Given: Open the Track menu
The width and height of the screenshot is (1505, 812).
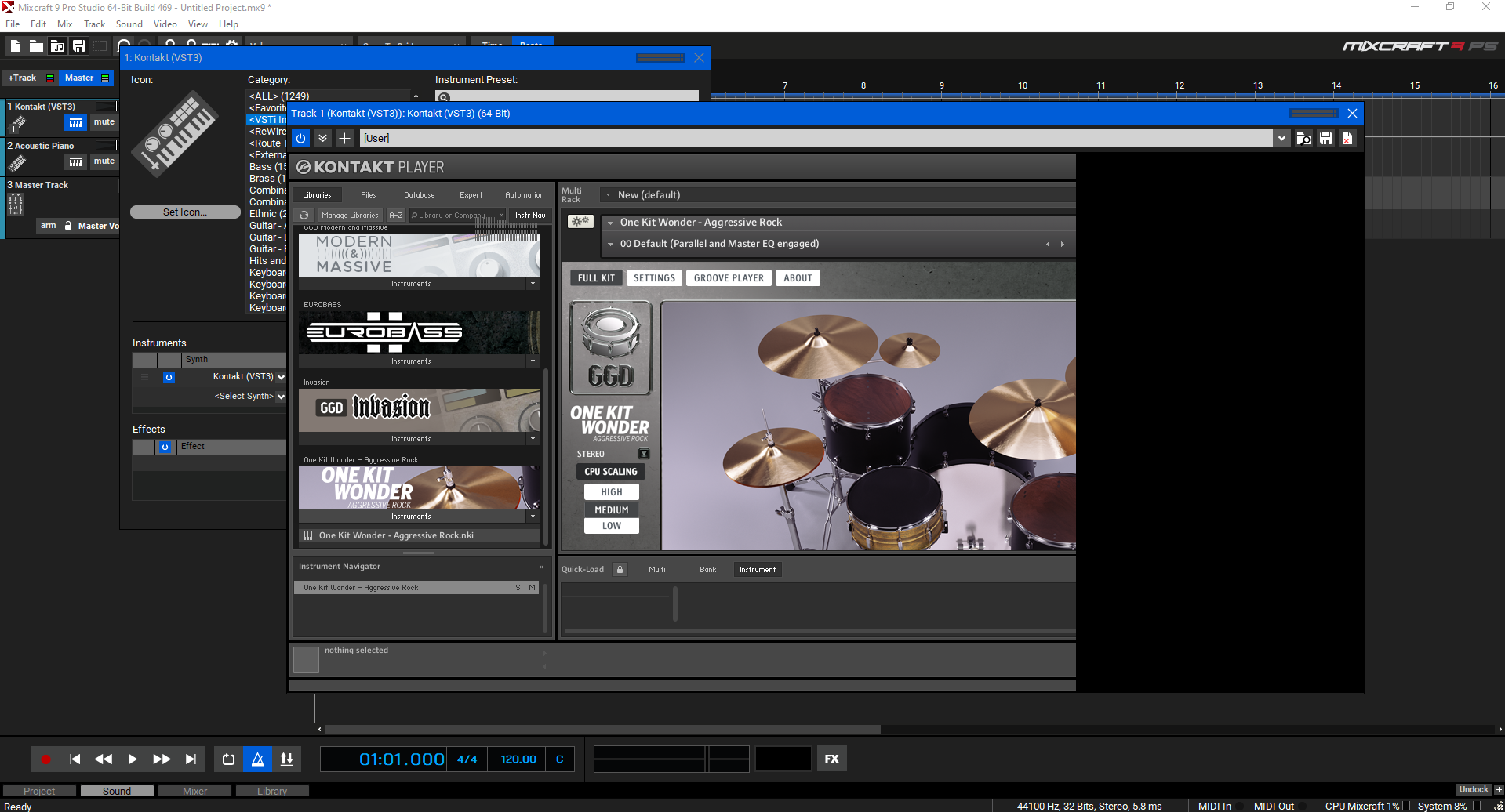Looking at the screenshot, I should 95,24.
